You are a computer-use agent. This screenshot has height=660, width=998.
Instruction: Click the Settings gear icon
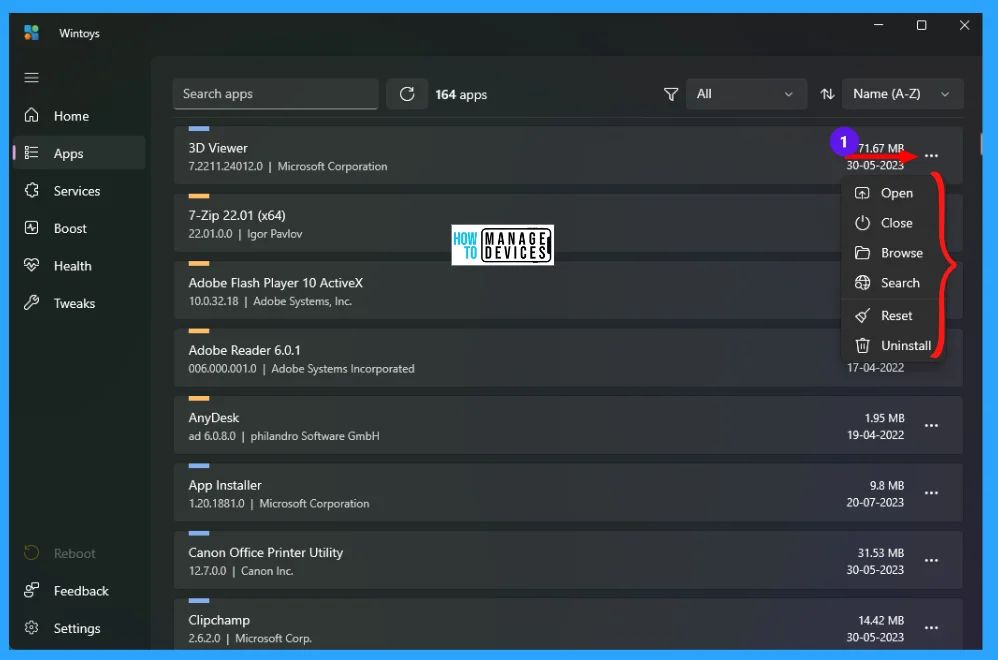[x=31, y=628]
